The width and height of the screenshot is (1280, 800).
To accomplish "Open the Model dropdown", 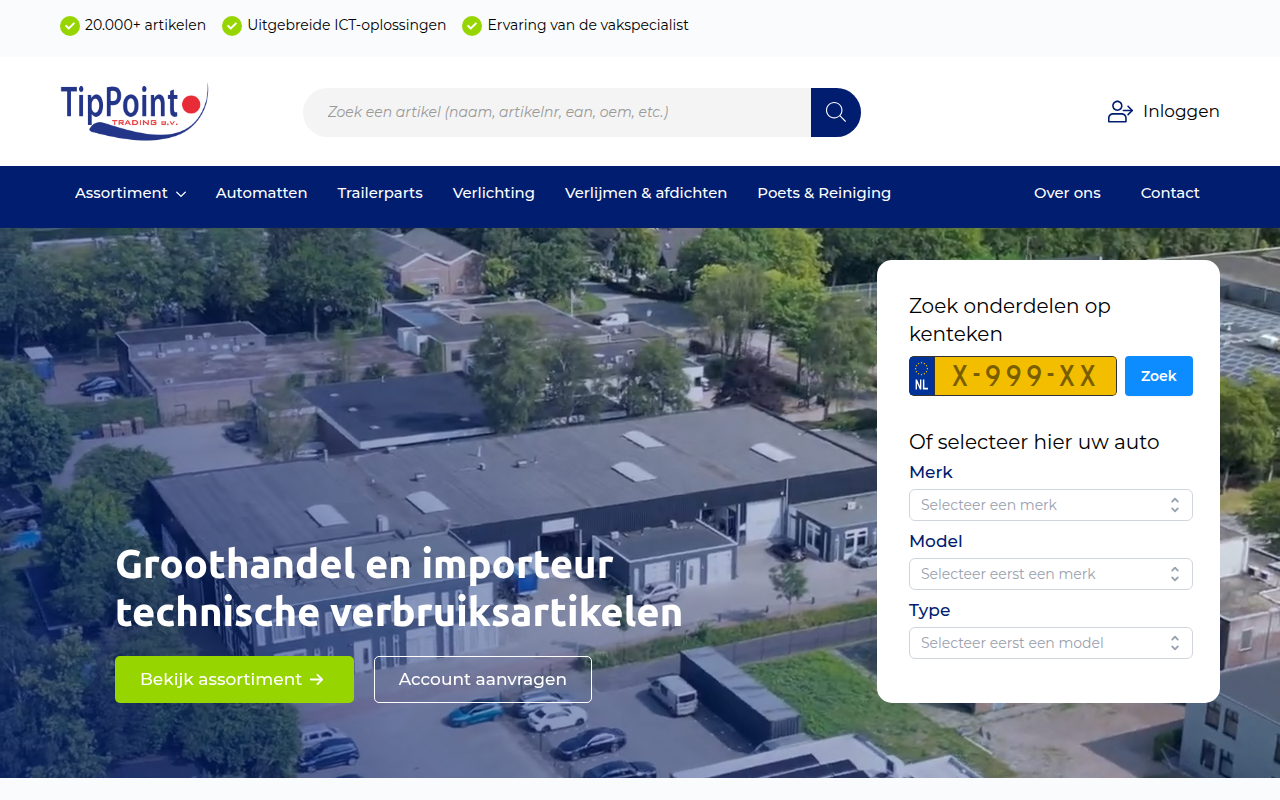I will pyautogui.click(x=1051, y=574).
